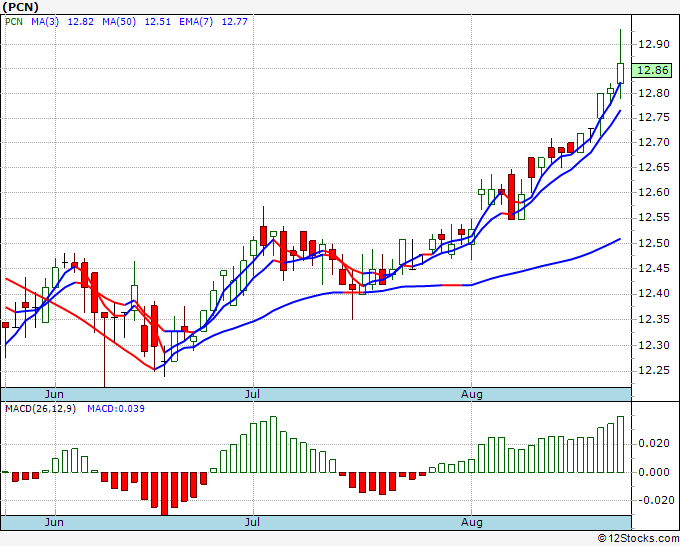This screenshot has width=680, height=546.
Task: Click the last tallest green MACD histogram bar
Action: click(x=621, y=445)
